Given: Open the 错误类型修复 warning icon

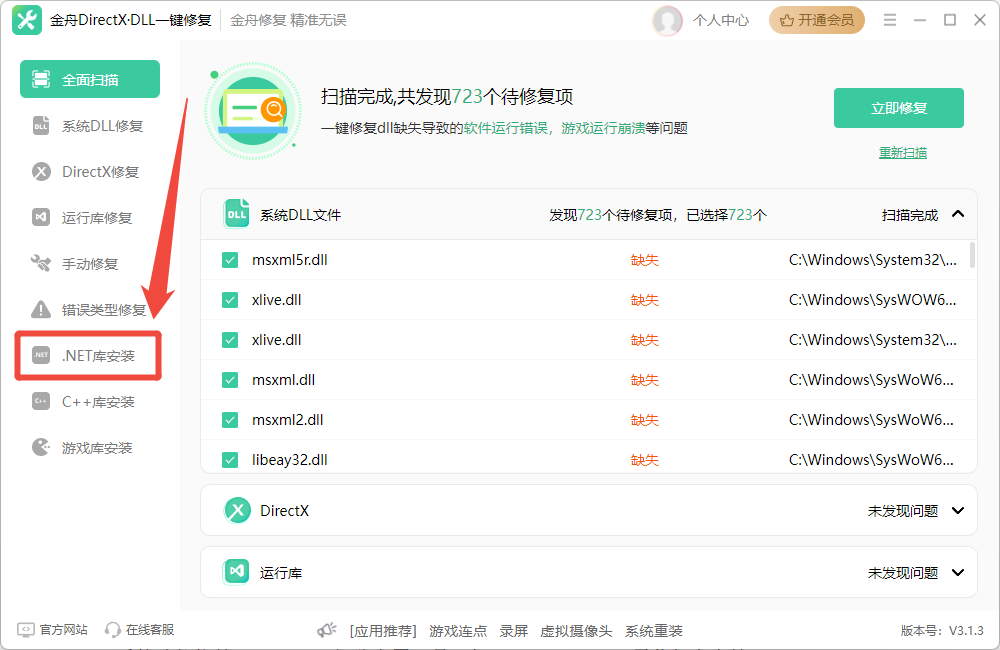Looking at the screenshot, I should click(40, 309).
